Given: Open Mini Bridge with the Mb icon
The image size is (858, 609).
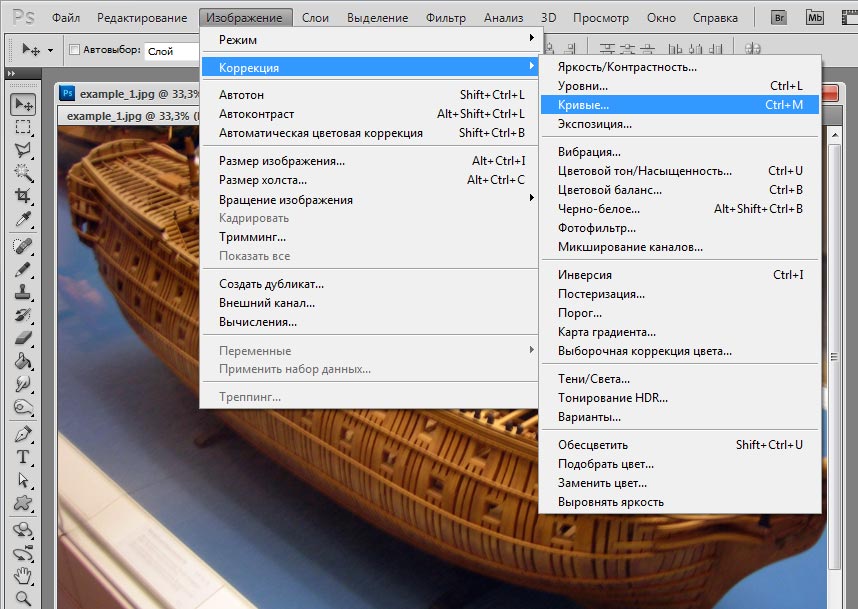Looking at the screenshot, I should coord(815,18).
